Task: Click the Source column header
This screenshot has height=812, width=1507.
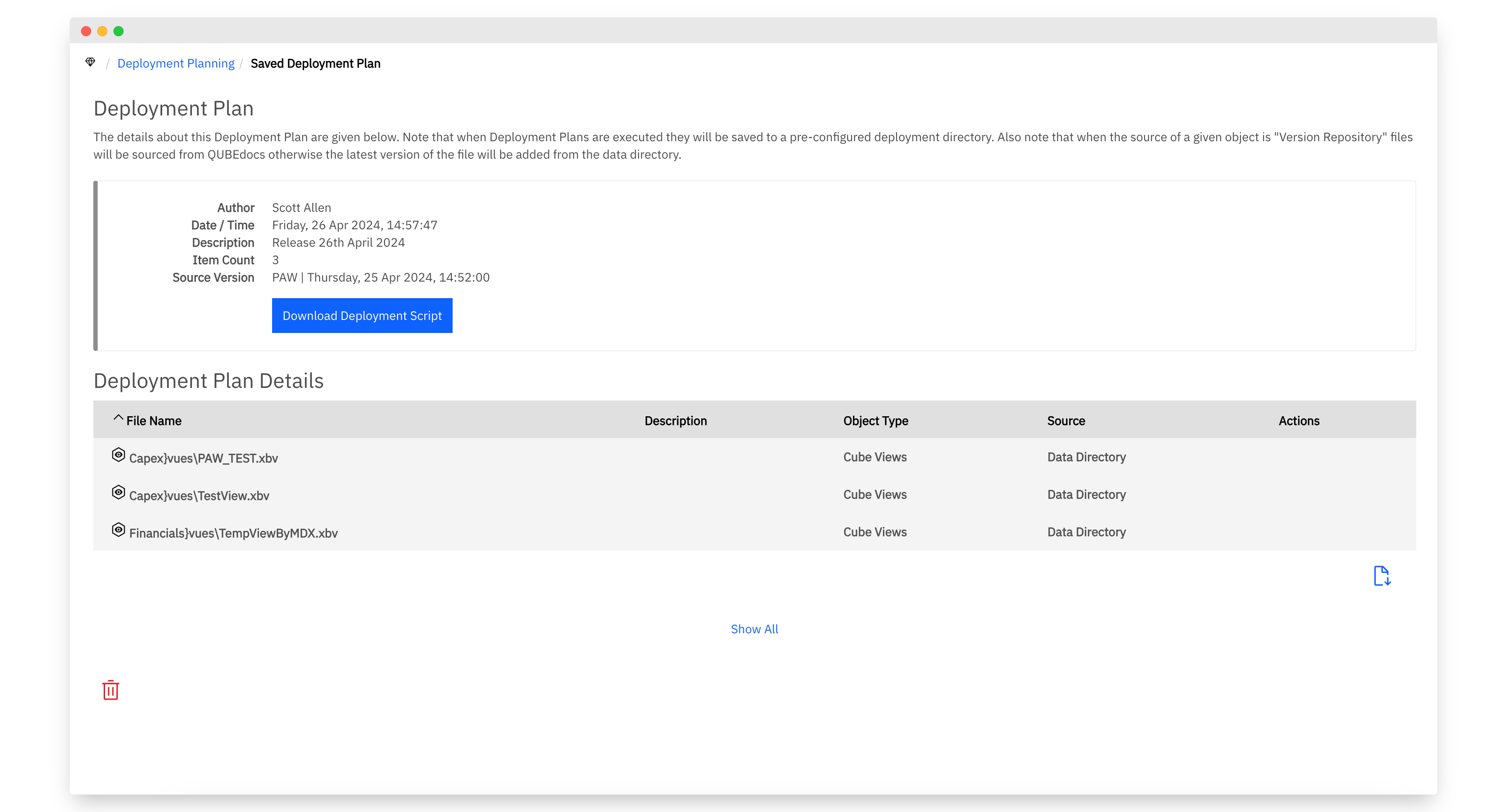Action: tap(1066, 421)
